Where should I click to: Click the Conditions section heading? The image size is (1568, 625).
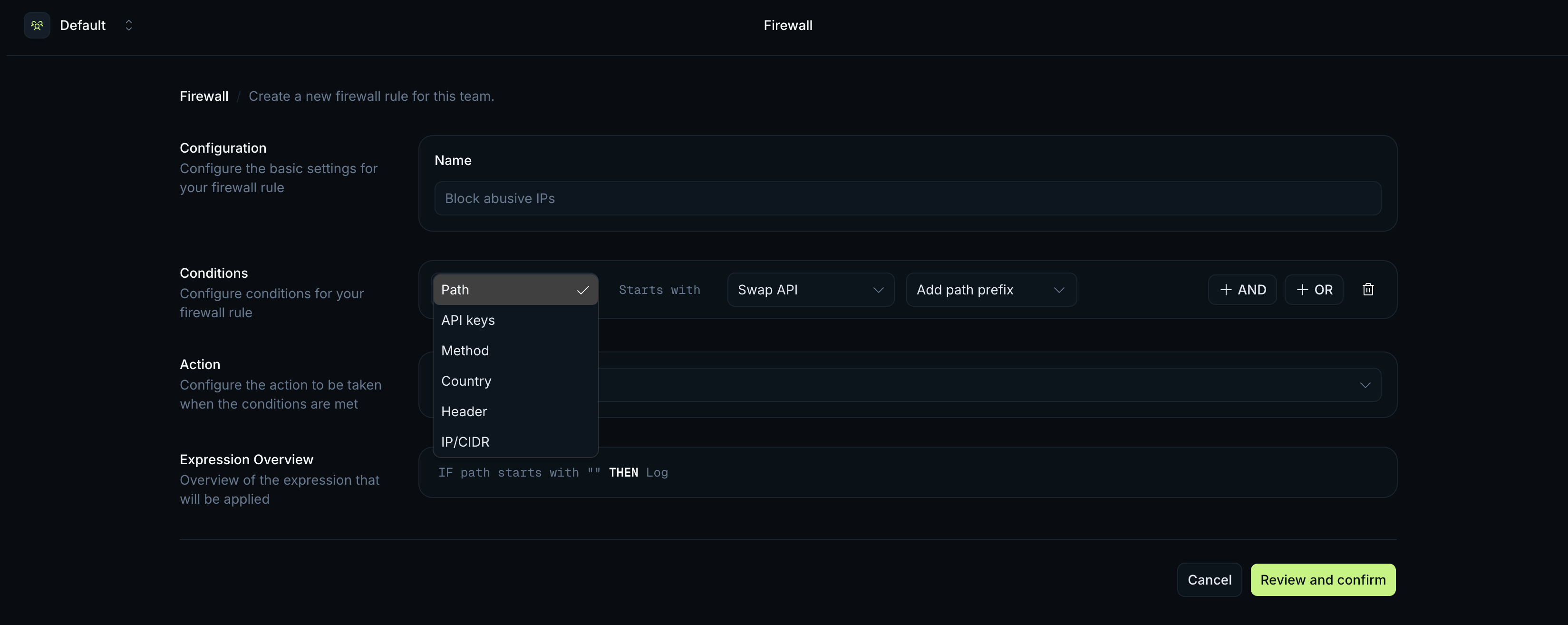[x=213, y=273]
